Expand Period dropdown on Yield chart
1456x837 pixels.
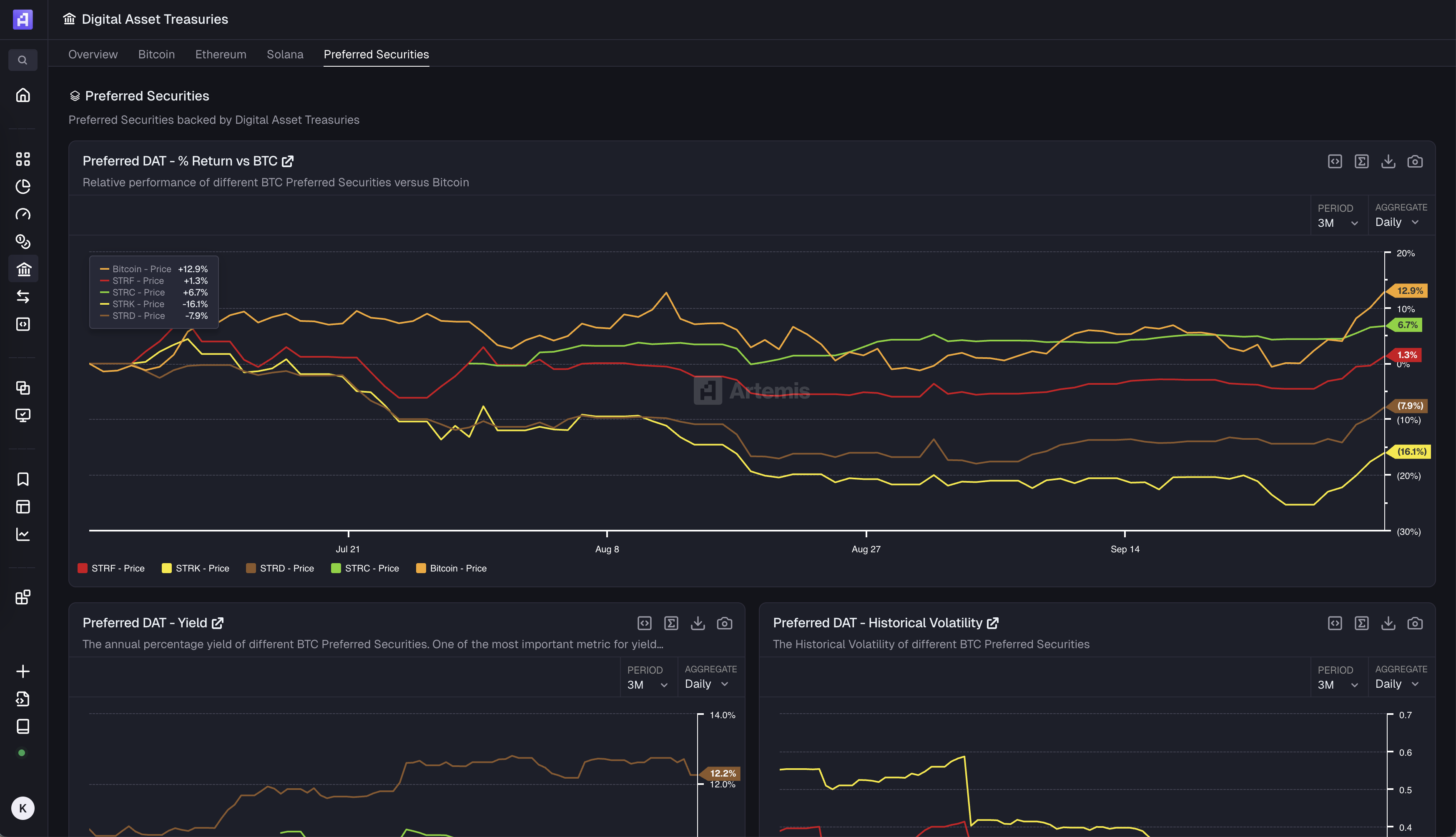[x=647, y=685]
